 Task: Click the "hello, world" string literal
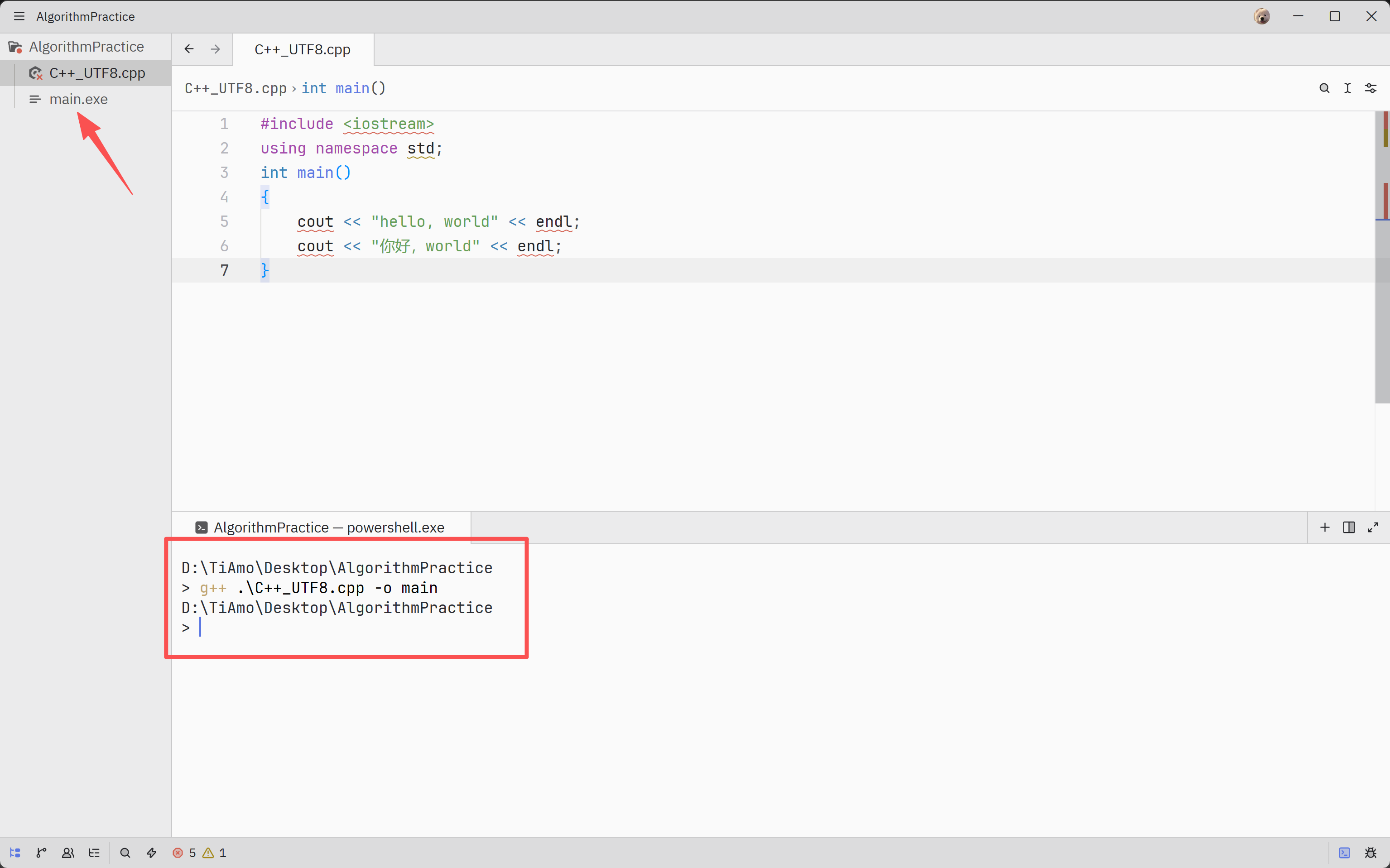click(x=435, y=221)
